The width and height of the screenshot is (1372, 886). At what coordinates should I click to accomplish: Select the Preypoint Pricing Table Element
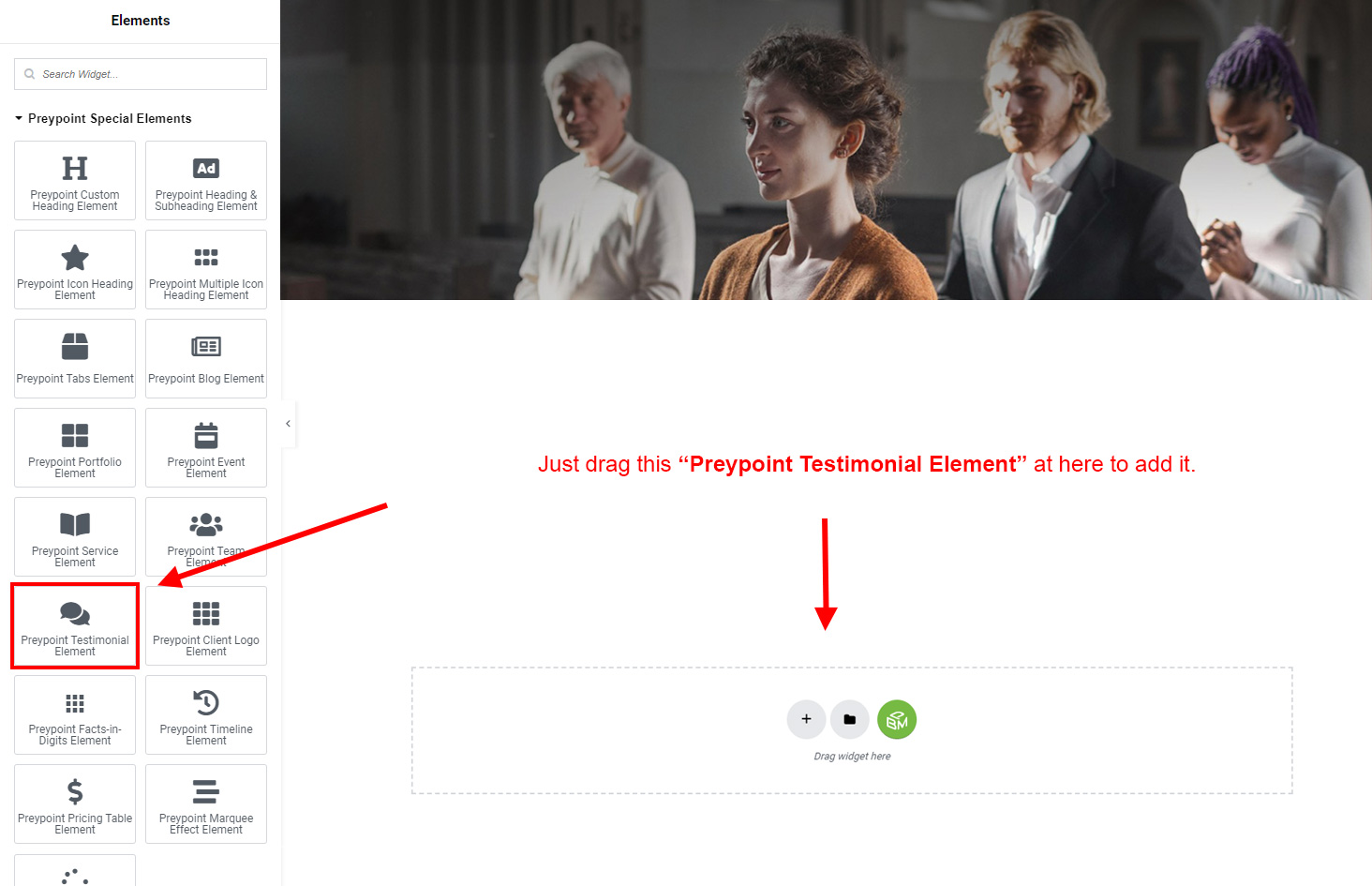pos(75,803)
